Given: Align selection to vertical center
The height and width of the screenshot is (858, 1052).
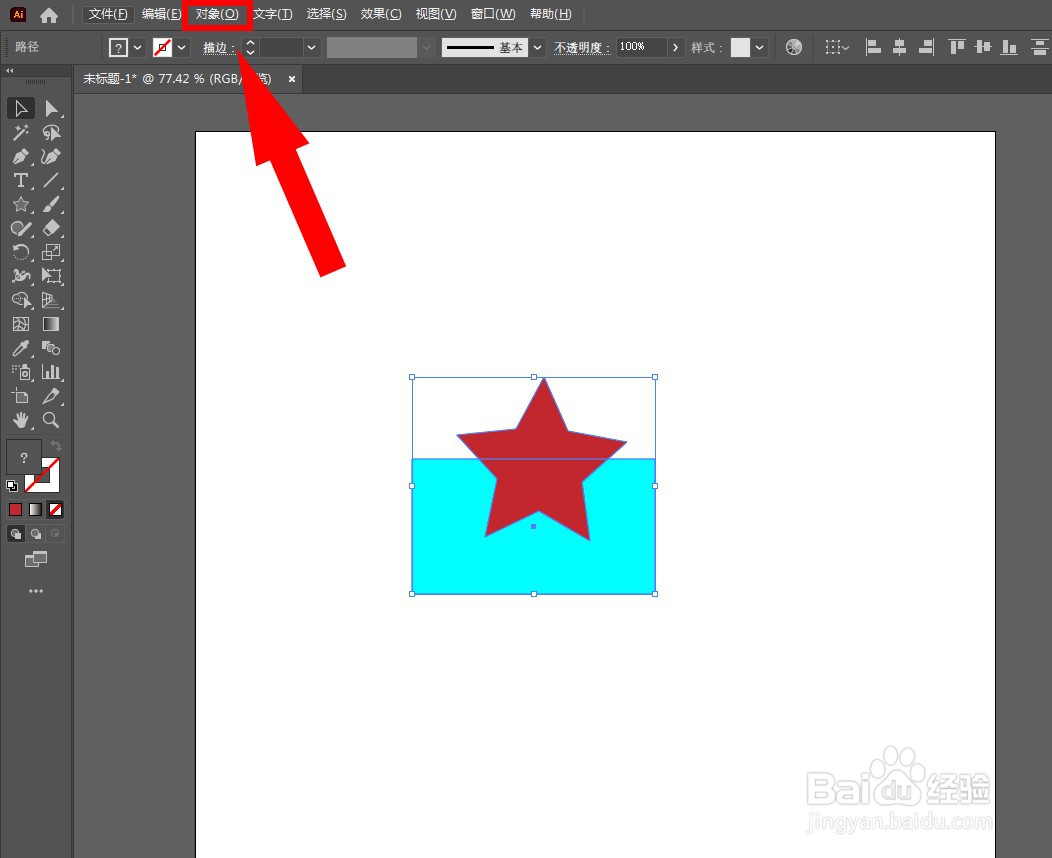Looking at the screenshot, I should (x=983, y=47).
